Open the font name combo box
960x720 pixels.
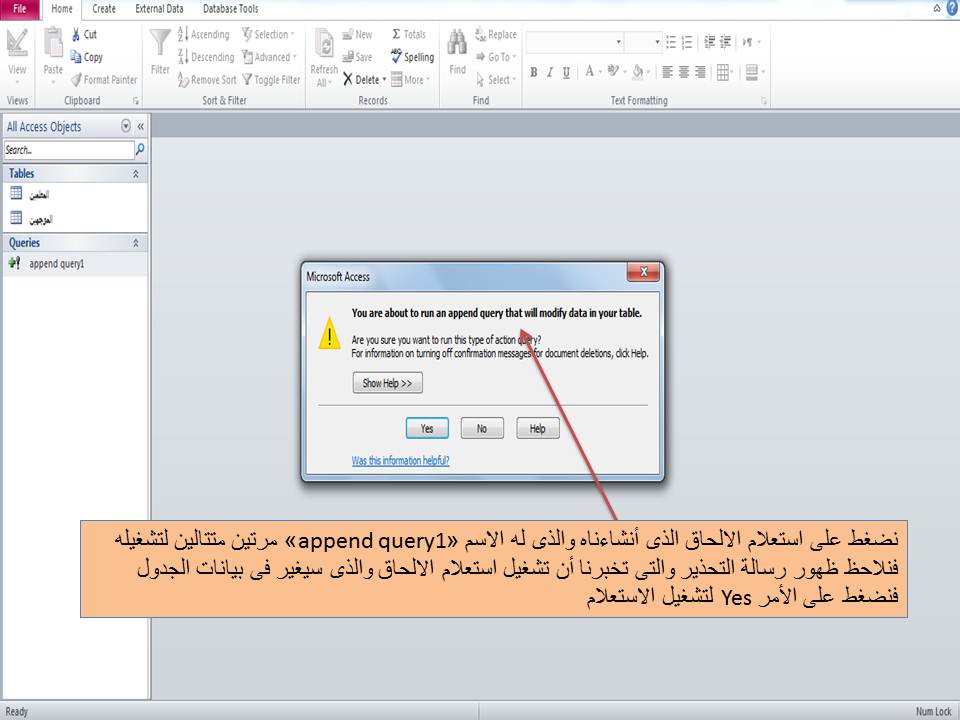(x=575, y=42)
